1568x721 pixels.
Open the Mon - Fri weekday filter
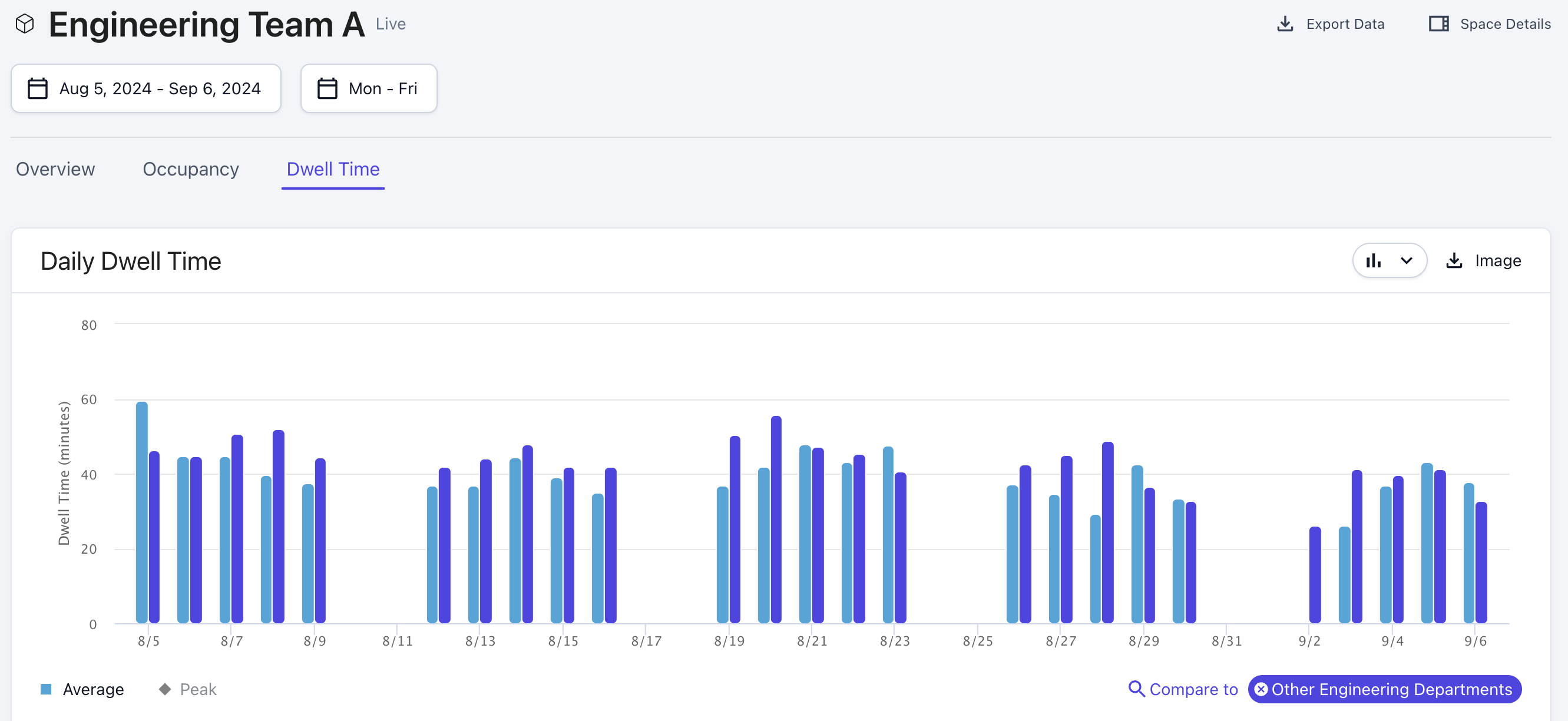pos(382,89)
